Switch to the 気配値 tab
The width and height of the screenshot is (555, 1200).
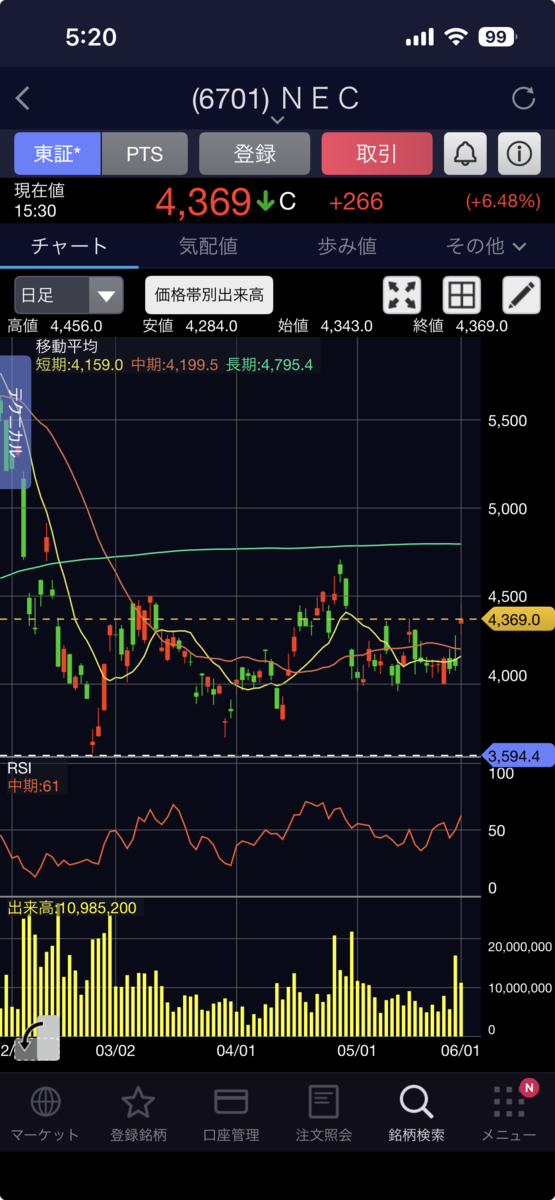(x=208, y=245)
